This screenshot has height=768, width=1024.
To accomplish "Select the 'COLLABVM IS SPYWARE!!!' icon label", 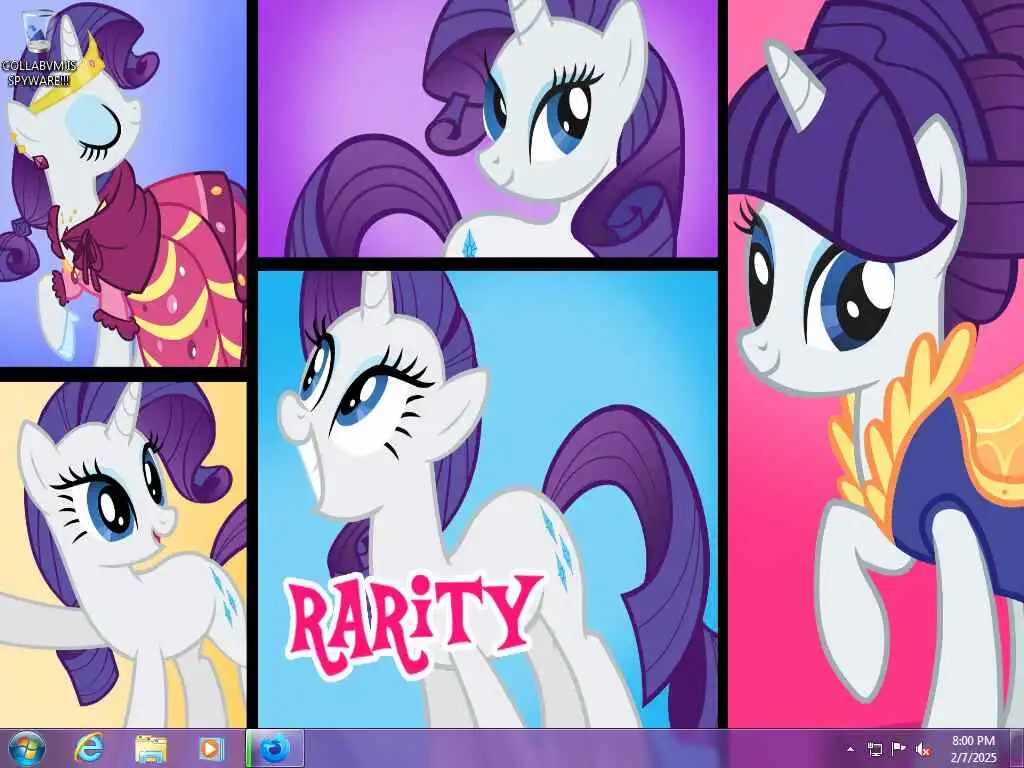I will (39, 73).
